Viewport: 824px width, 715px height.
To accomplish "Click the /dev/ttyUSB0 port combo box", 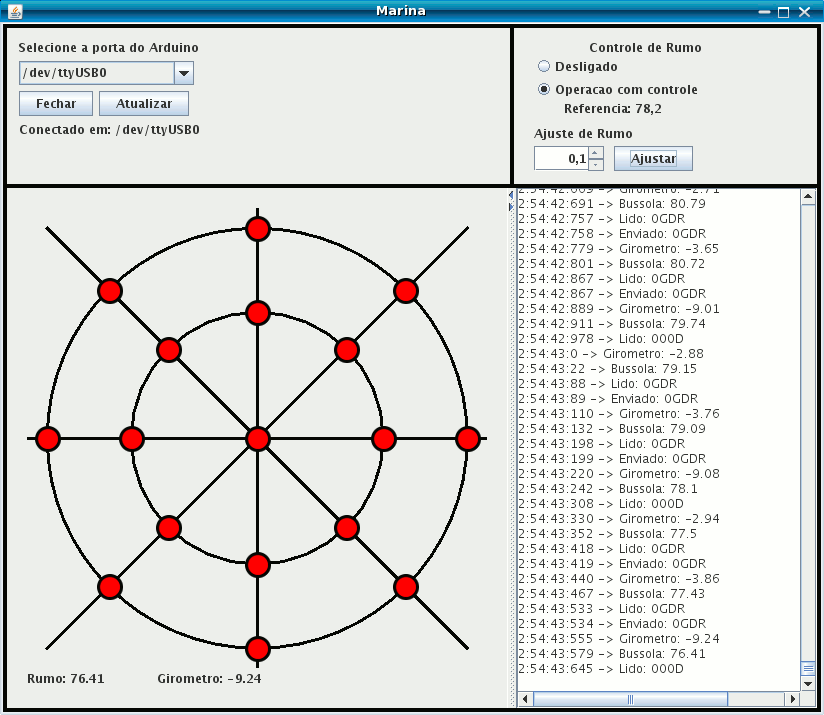I will coord(106,73).
